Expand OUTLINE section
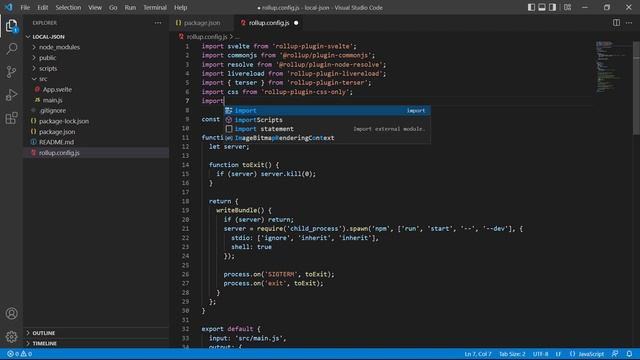The height and width of the screenshot is (360, 640). pyautogui.click(x=96, y=333)
